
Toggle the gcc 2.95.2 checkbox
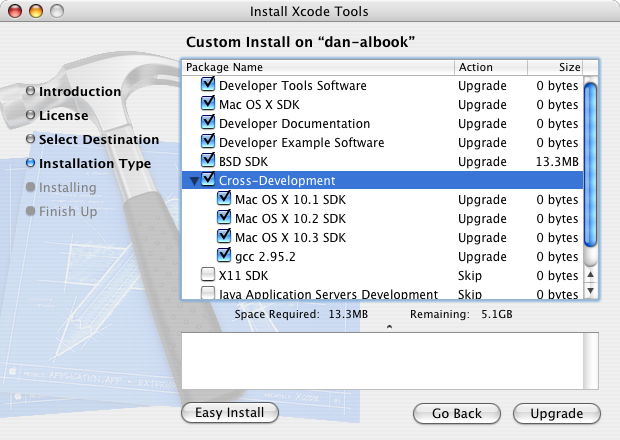(x=224, y=256)
